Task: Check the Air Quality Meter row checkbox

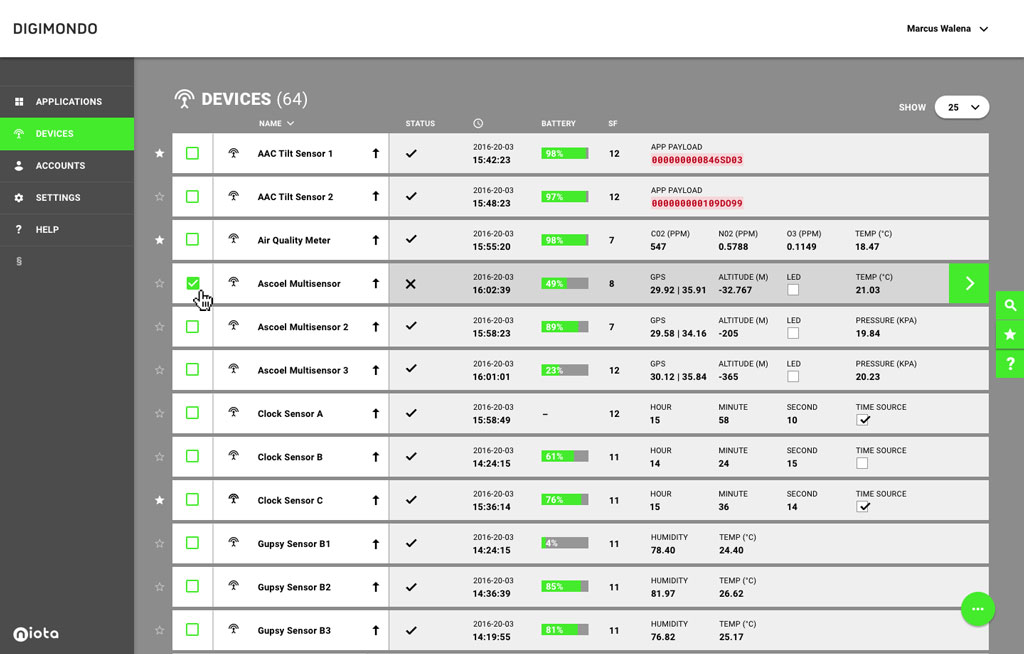Action: pyautogui.click(x=192, y=240)
